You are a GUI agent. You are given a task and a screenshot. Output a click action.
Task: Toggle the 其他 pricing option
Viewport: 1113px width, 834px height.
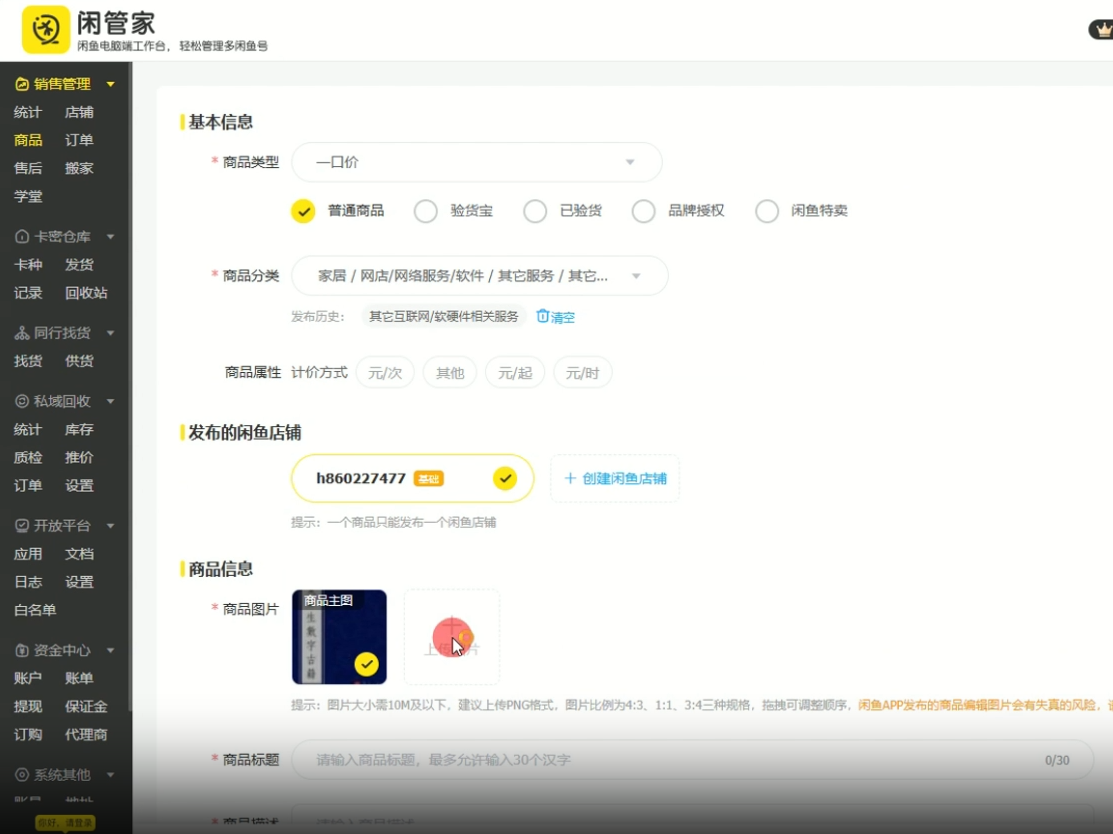[450, 373]
